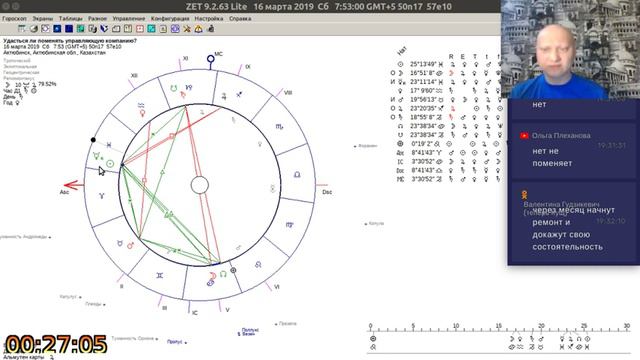
Task: Click the small beige box toolbar icon
Action: click(x=163, y=29)
